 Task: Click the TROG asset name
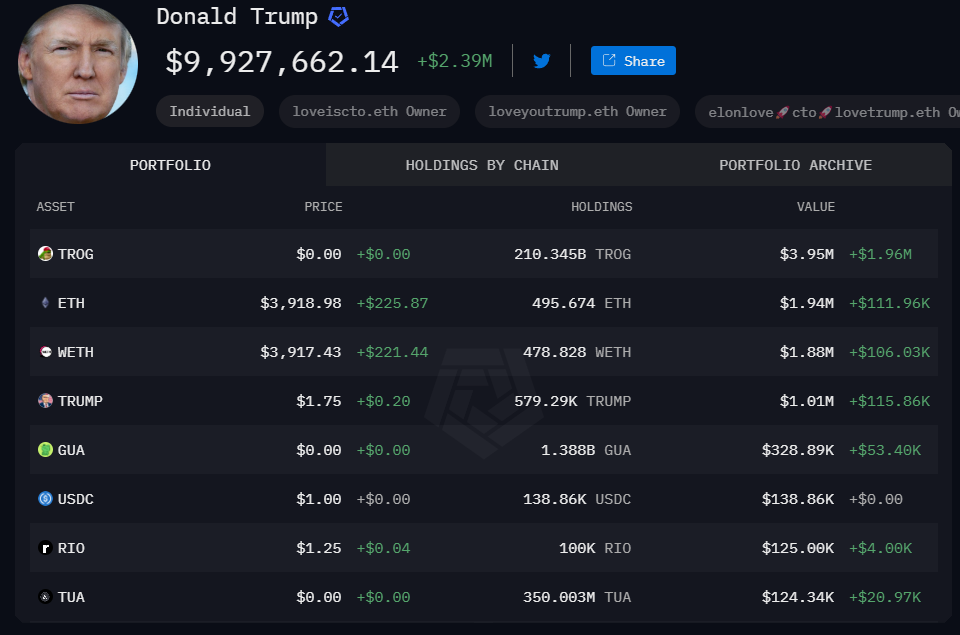[75, 254]
